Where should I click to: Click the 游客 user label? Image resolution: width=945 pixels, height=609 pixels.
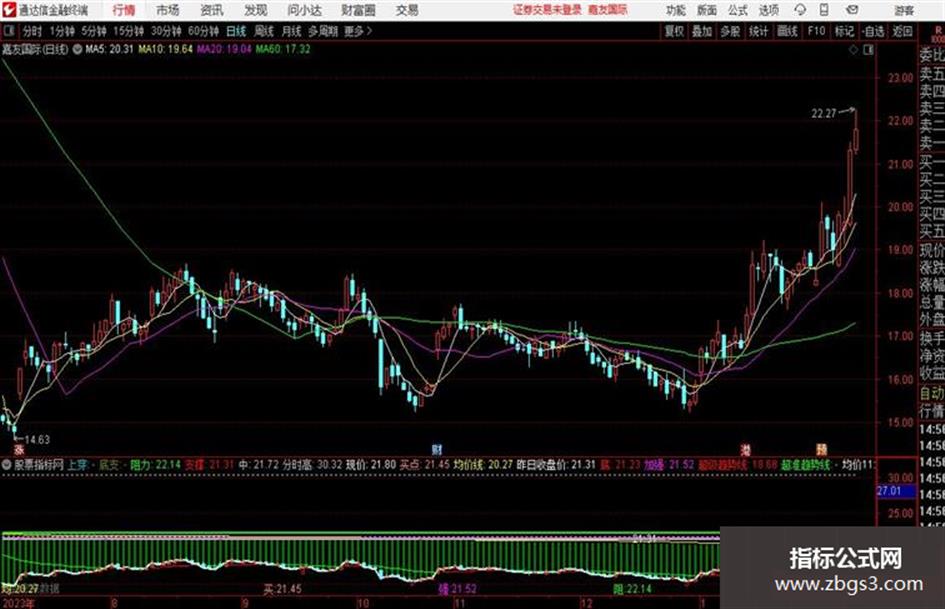coord(904,10)
